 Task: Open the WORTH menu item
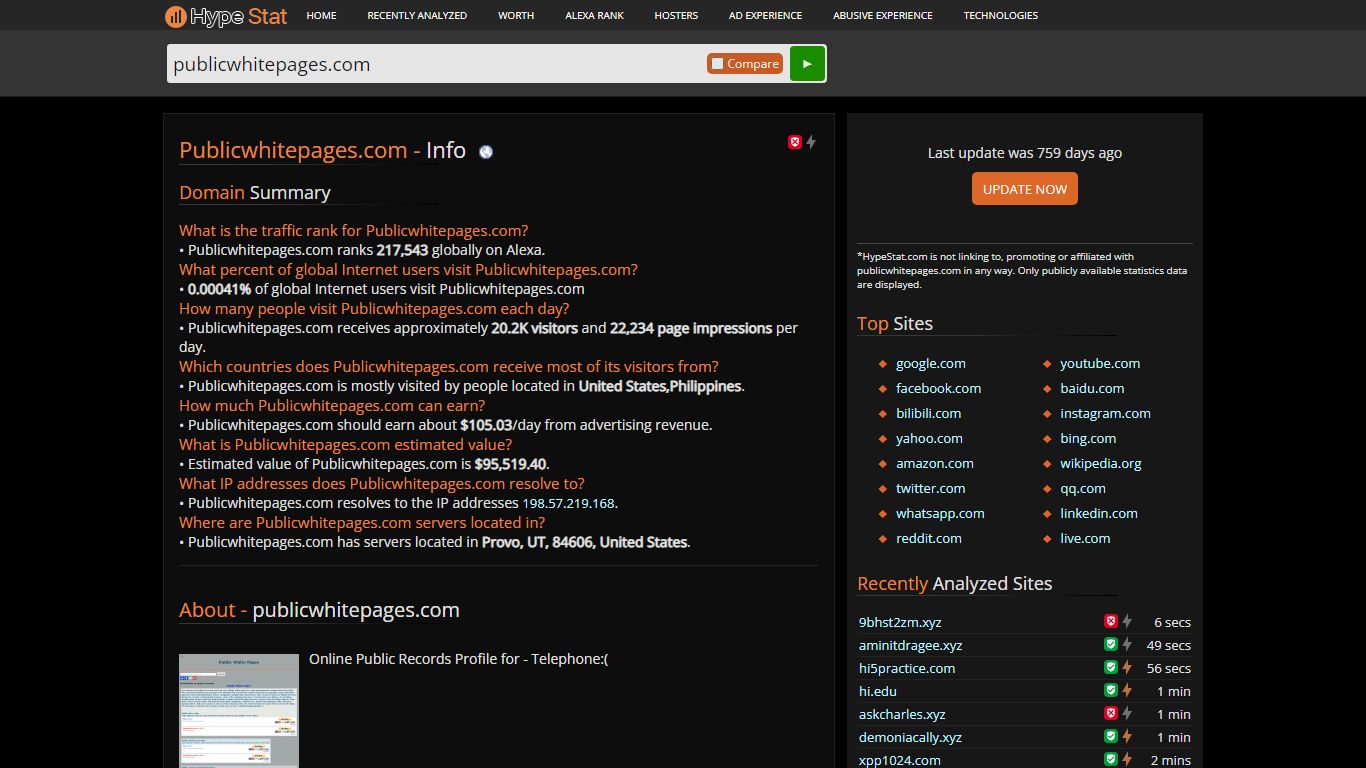[516, 15]
